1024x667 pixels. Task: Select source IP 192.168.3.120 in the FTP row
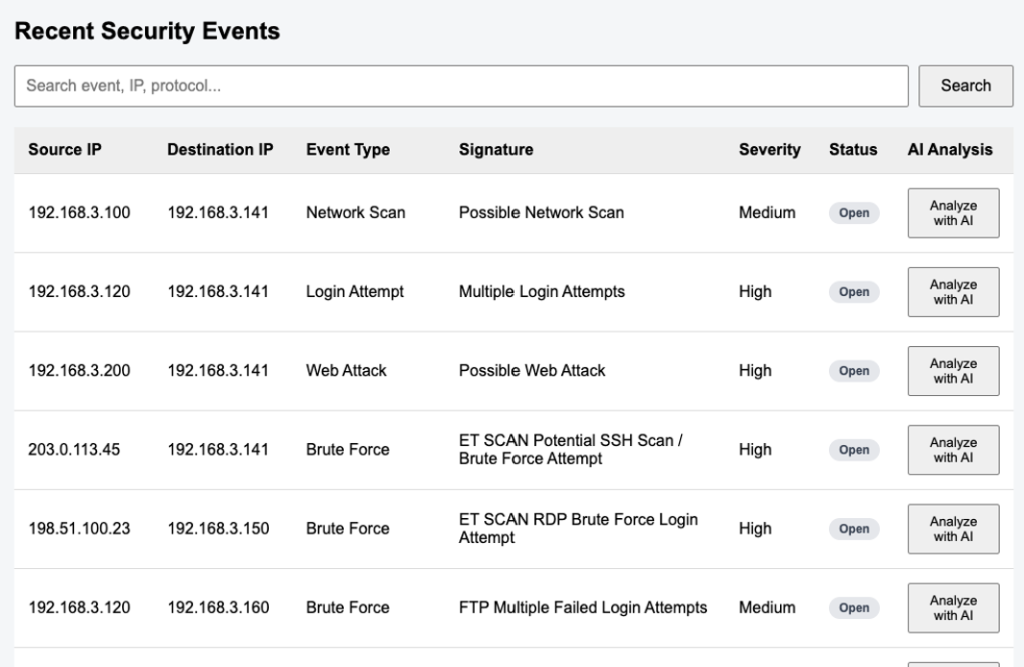pos(79,608)
